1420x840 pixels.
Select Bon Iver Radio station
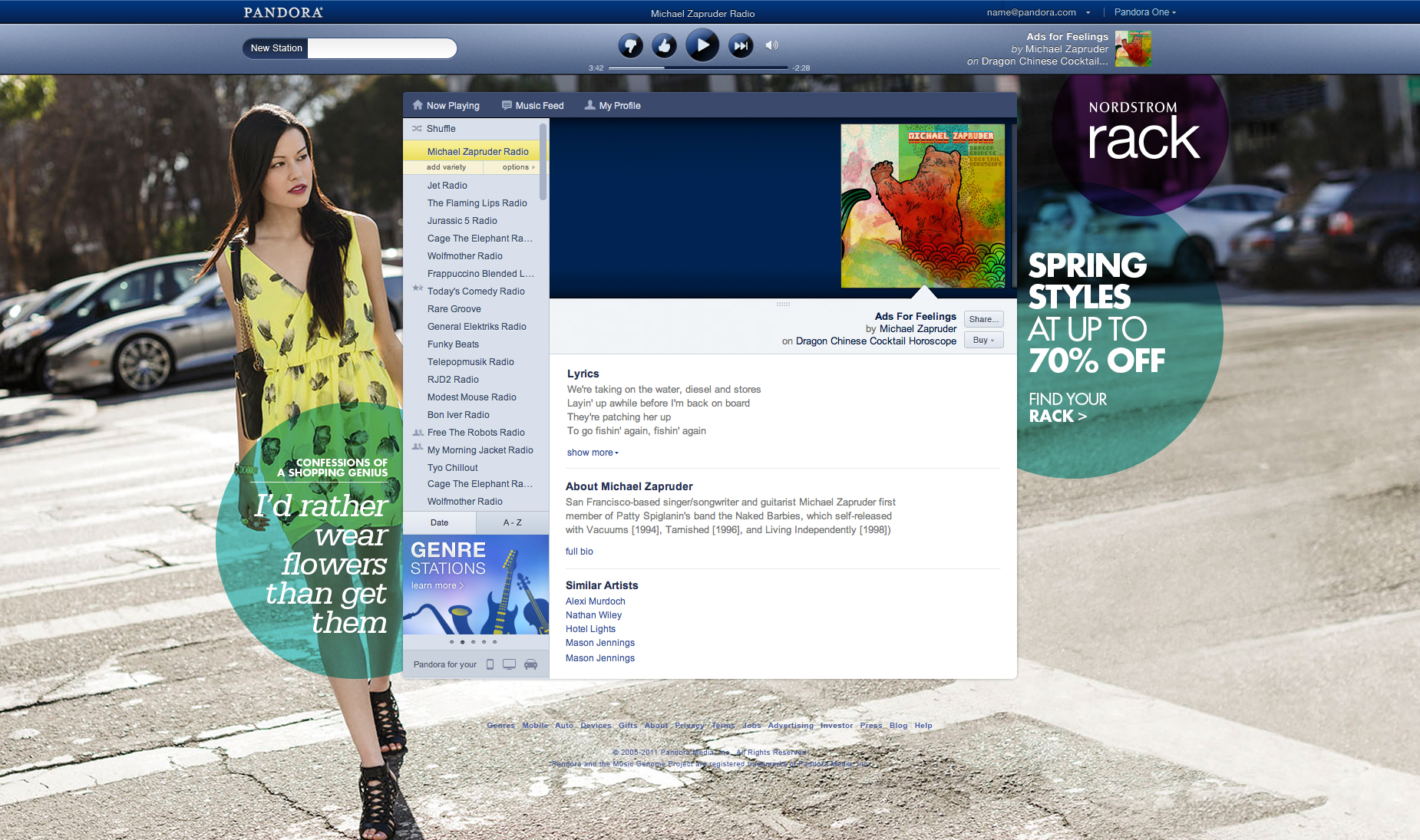tap(458, 415)
